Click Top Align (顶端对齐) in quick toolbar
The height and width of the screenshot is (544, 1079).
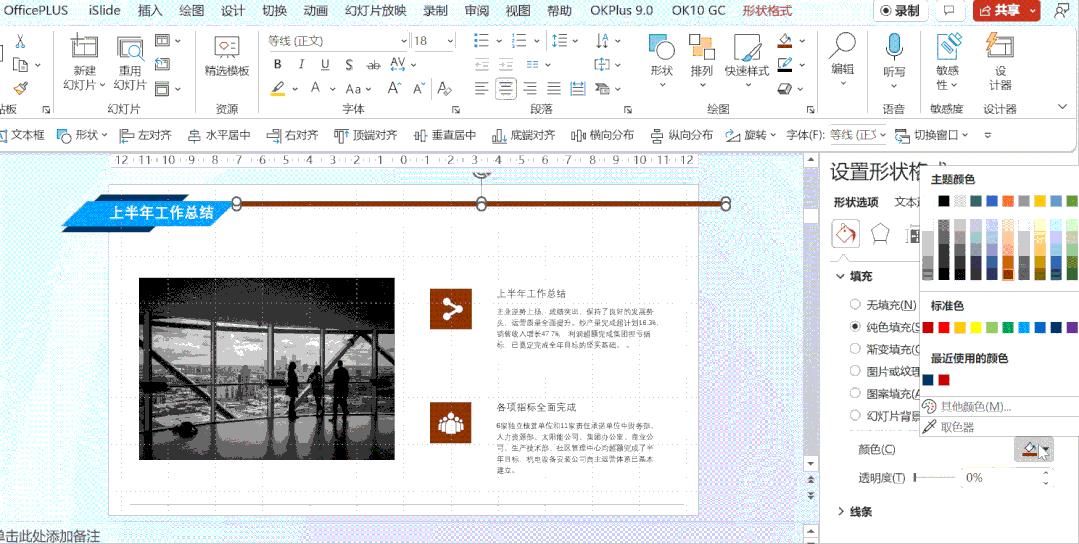[x=366, y=135]
